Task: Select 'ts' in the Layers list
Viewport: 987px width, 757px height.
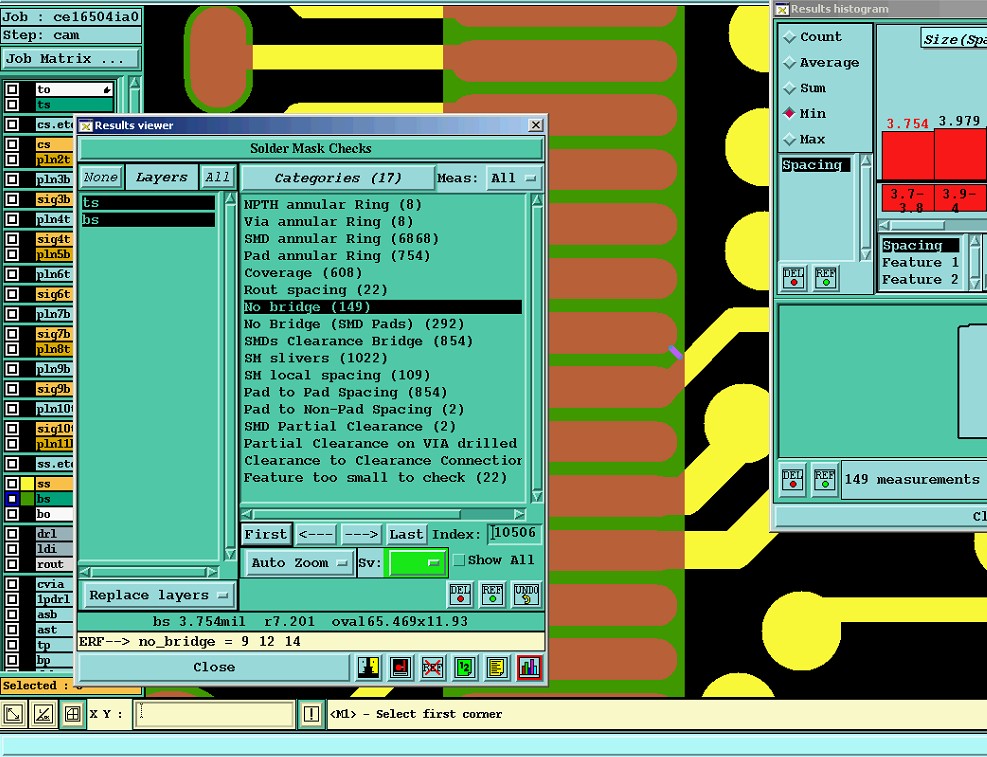Action: pyautogui.click(x=149, y=203)
